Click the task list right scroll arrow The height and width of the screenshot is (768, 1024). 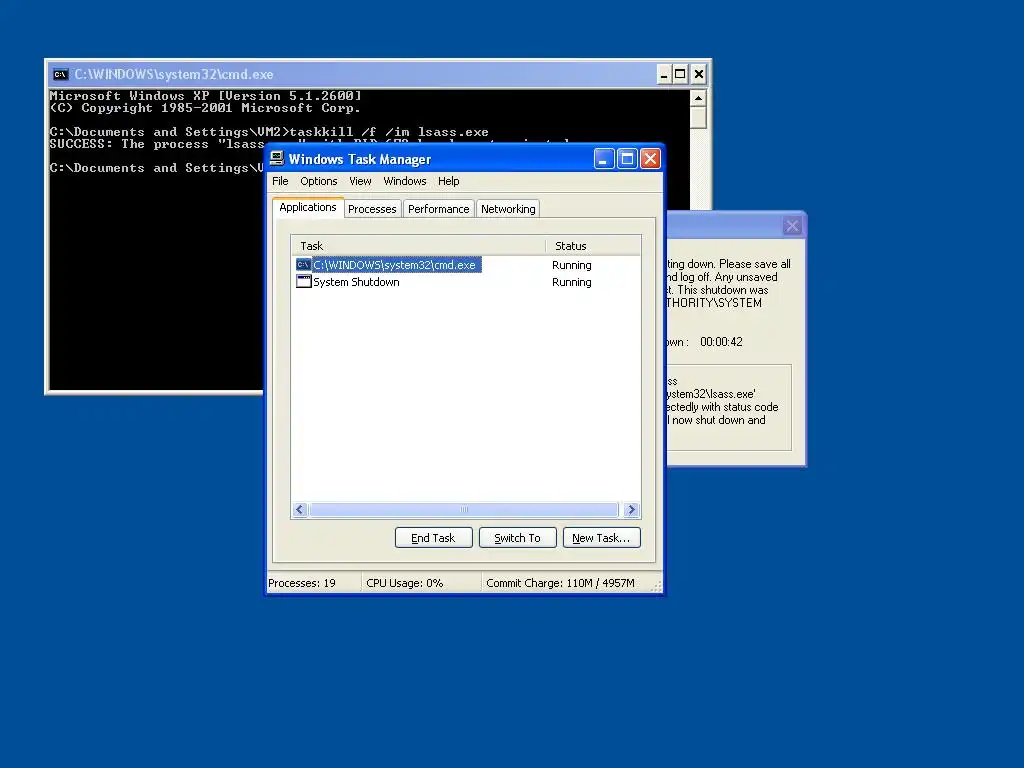[631, 509]
